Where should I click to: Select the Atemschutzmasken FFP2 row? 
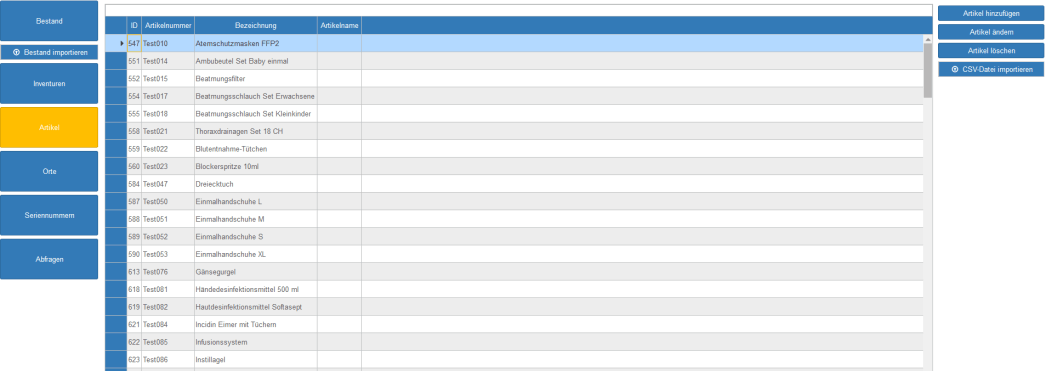(x=514, y=43)
